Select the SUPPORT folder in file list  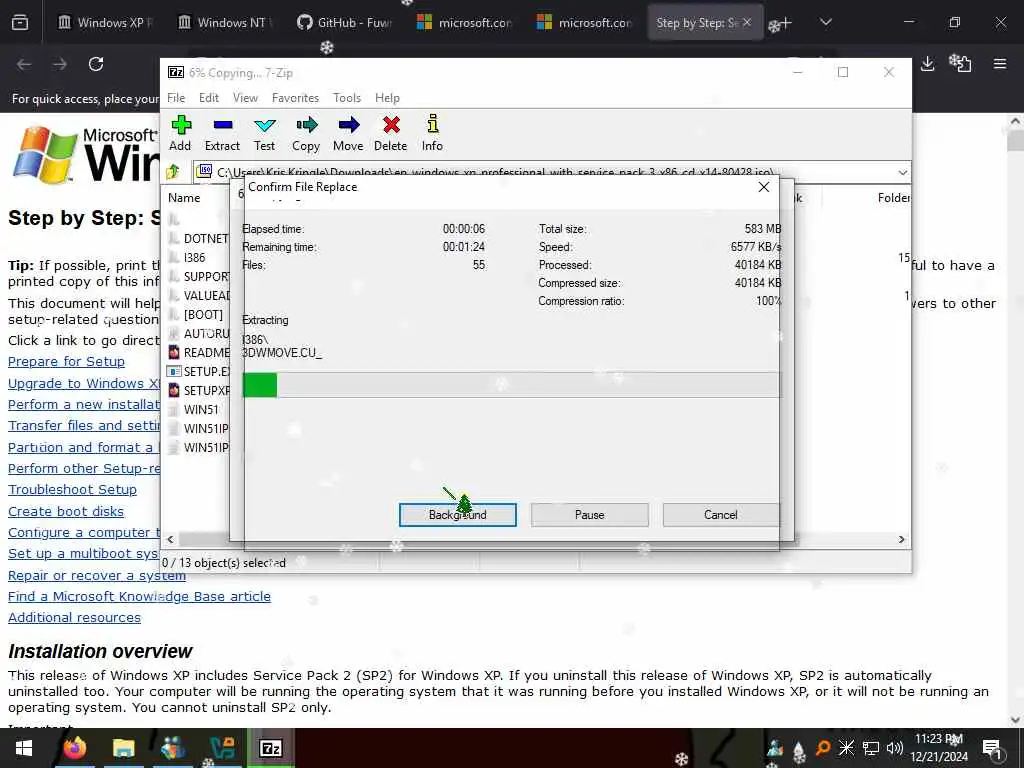click(x=199, y=276)
